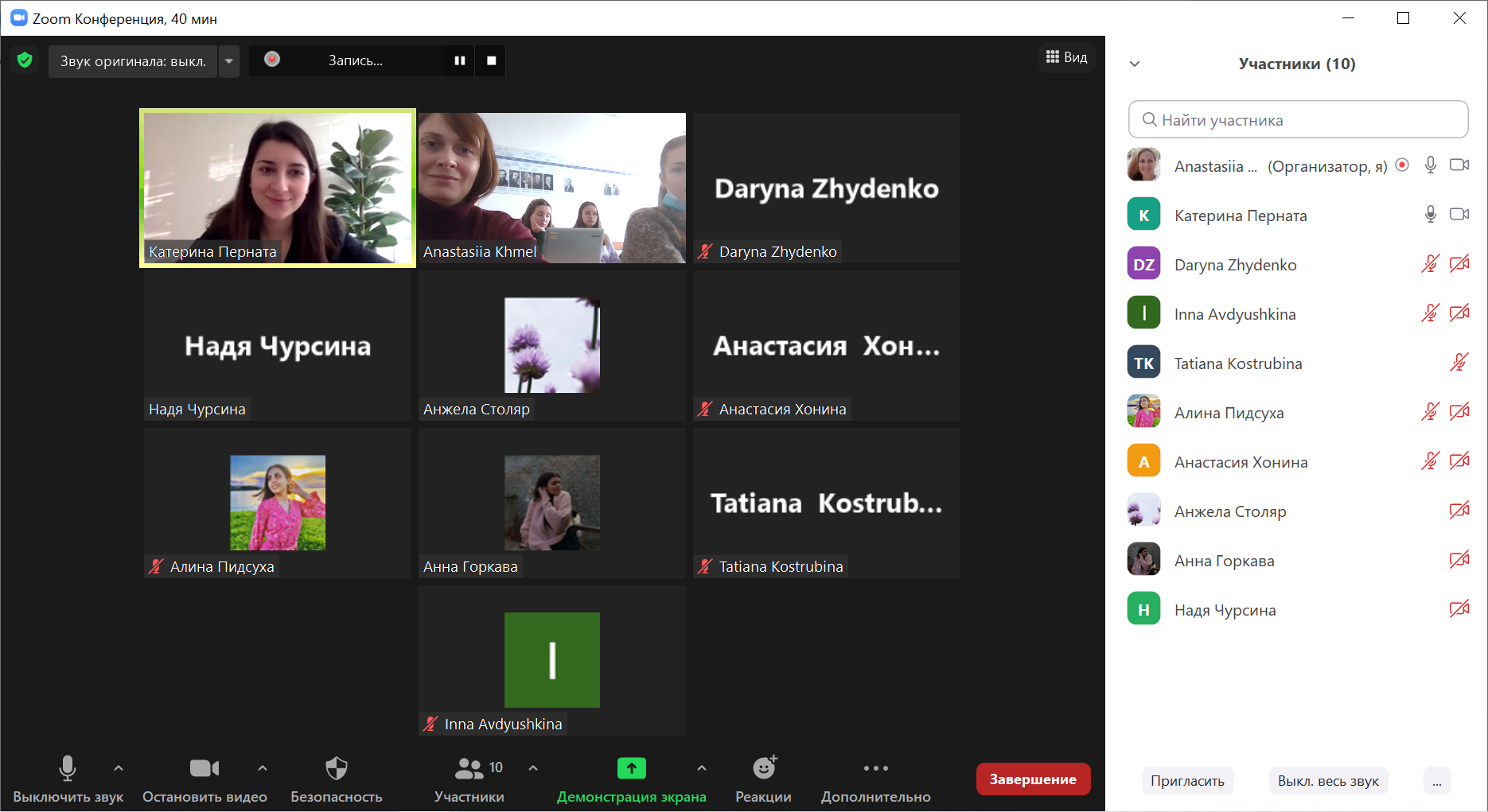Screen dimensions: 1488x812
Task: Expand audio options arrow beside microphone
Action: 119,768
